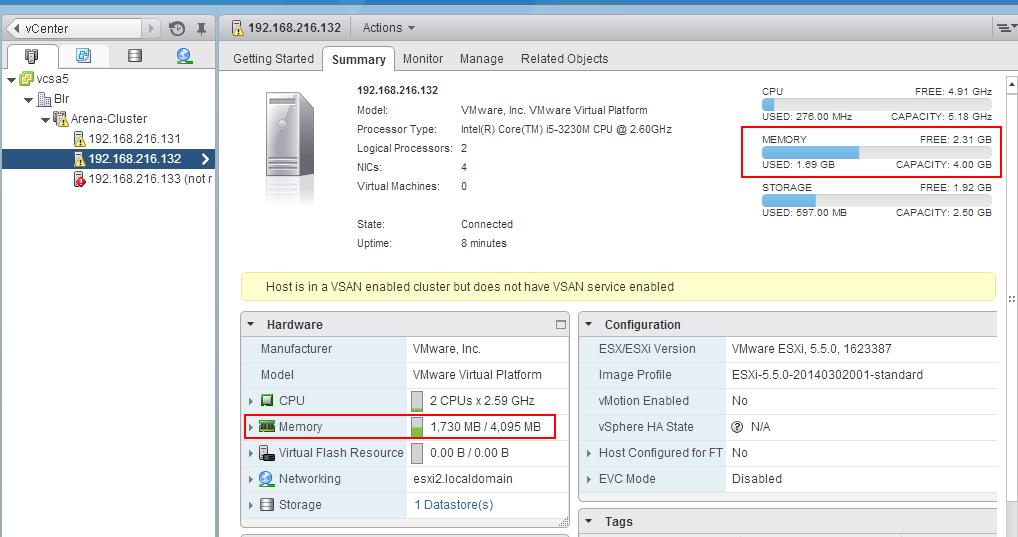Viewport: 1018px width, 537px height.
Task: Click the MEMORY usage bar
Action: click(876, 153)
